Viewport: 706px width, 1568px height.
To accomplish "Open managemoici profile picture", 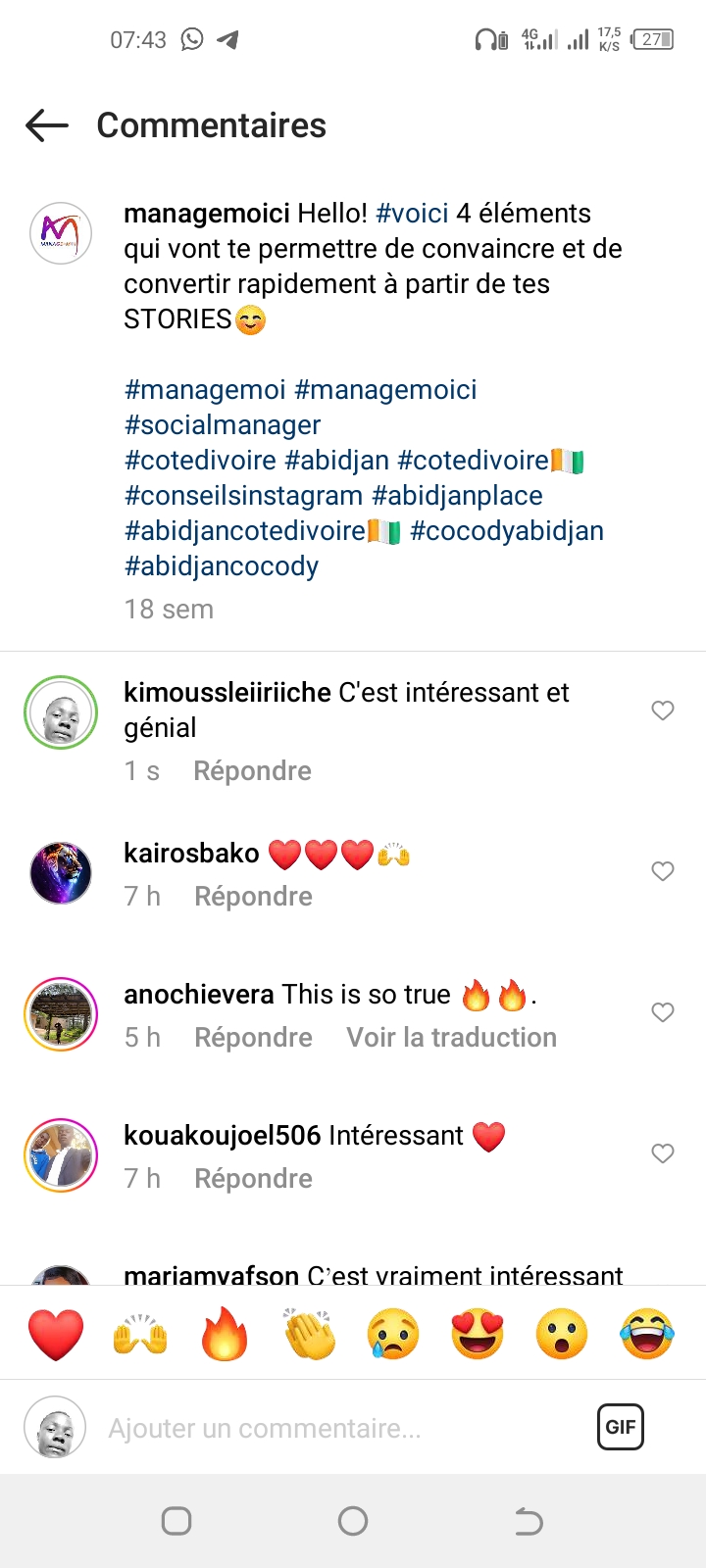I will [61, 233].
